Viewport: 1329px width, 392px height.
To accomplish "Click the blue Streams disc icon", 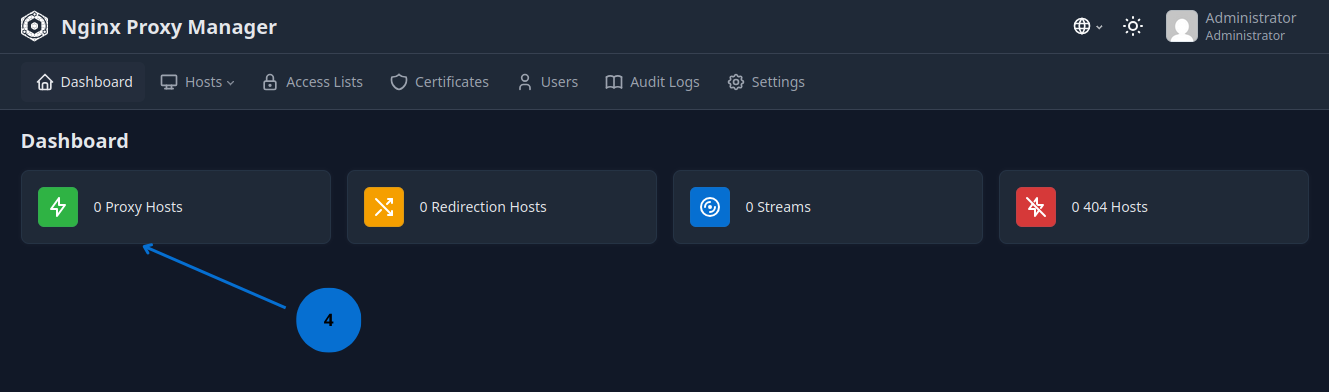I will tap(710, 207).
